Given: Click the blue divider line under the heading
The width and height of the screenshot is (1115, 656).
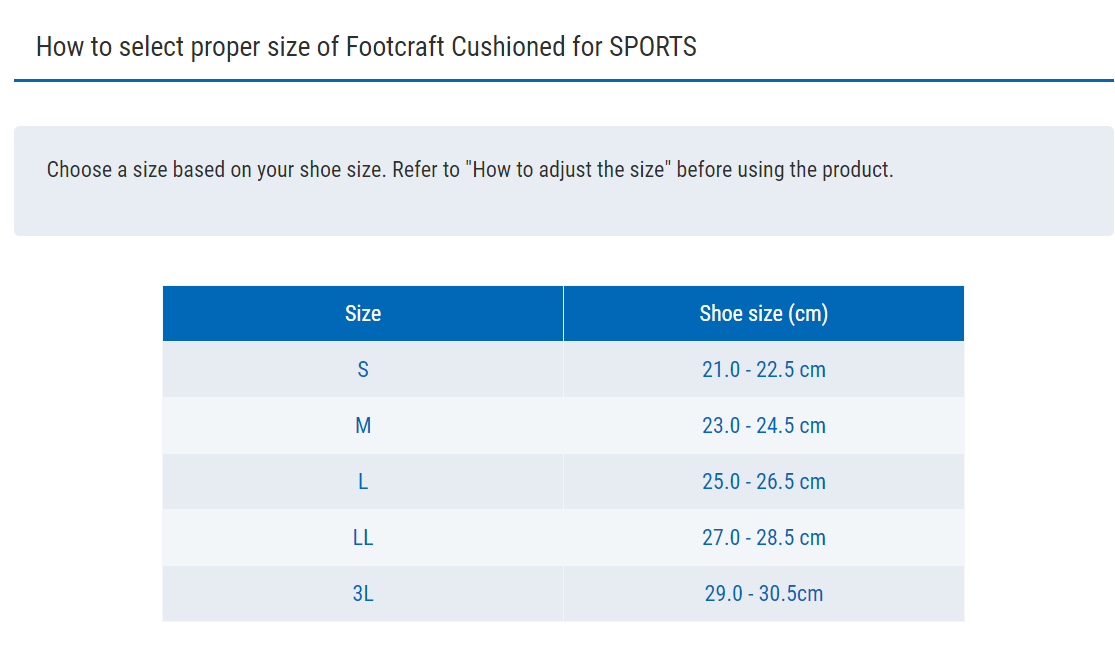Looking at the screenshot, I should 563,80.
